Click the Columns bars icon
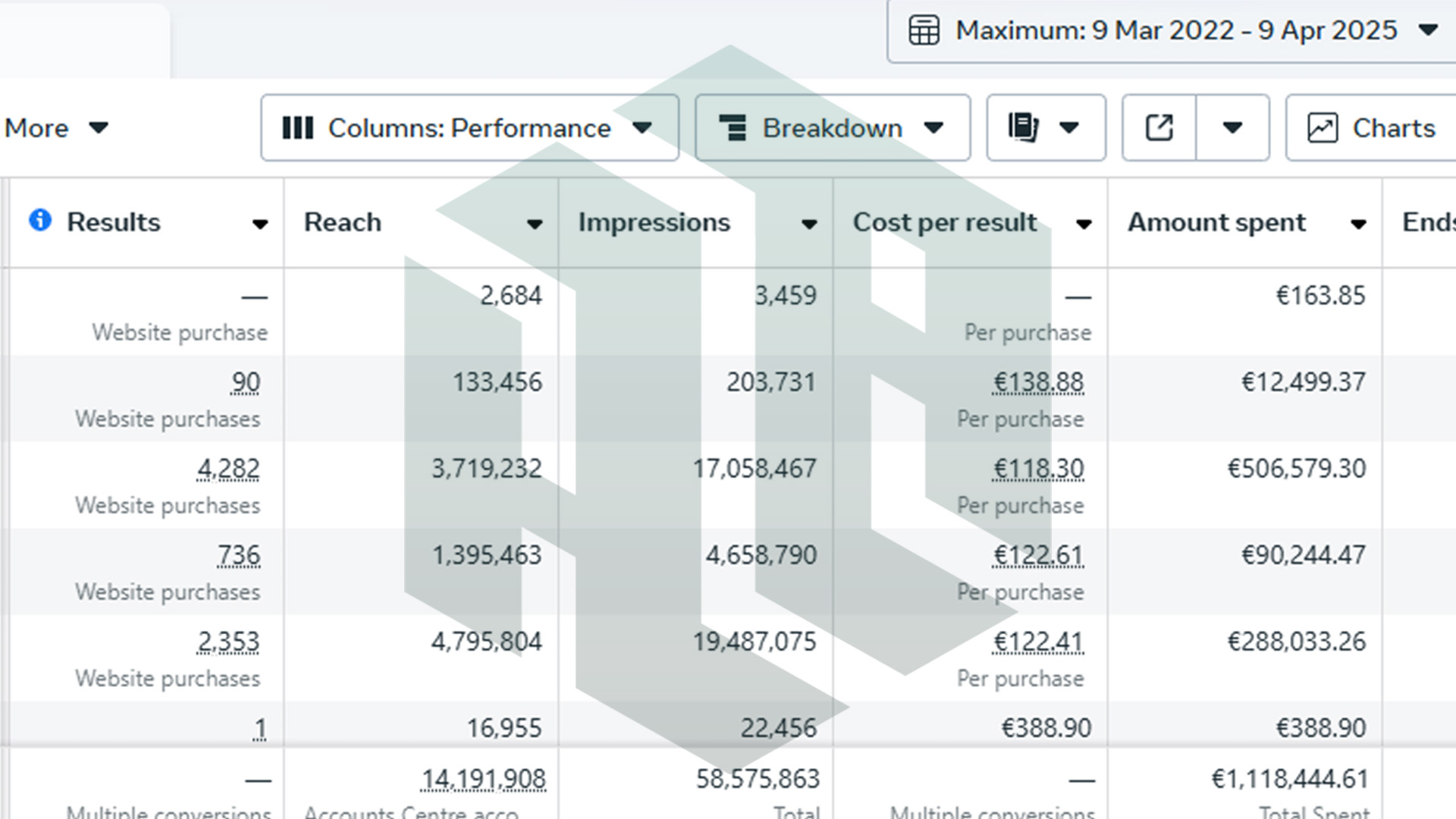 click(297, 127)
